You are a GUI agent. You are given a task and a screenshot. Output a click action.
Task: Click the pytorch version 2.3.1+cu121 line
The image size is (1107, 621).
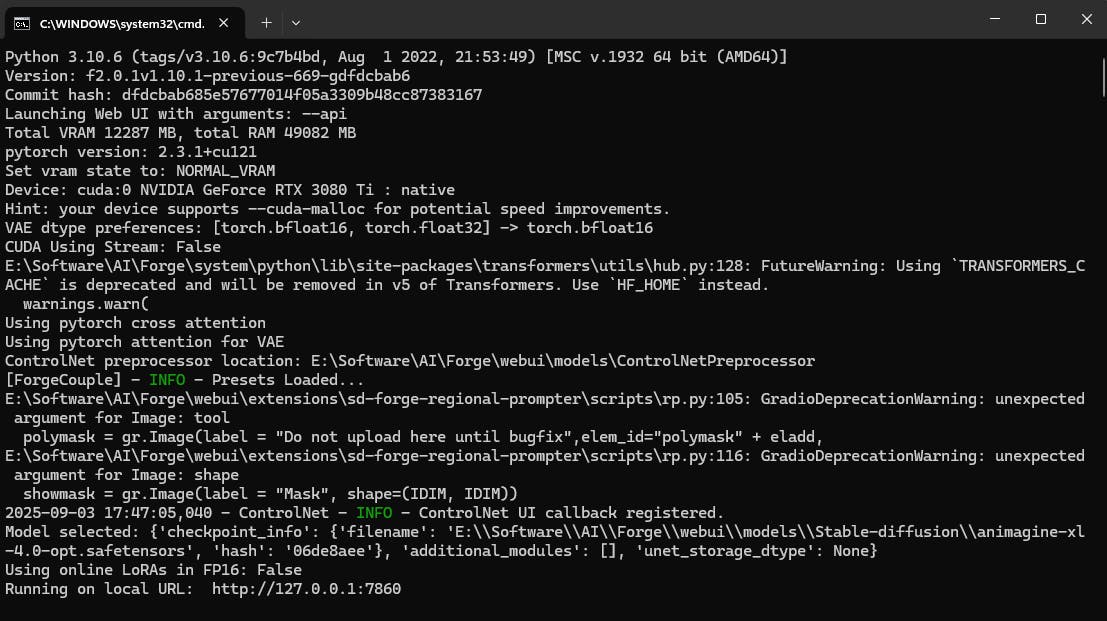(x=131, y=152)
